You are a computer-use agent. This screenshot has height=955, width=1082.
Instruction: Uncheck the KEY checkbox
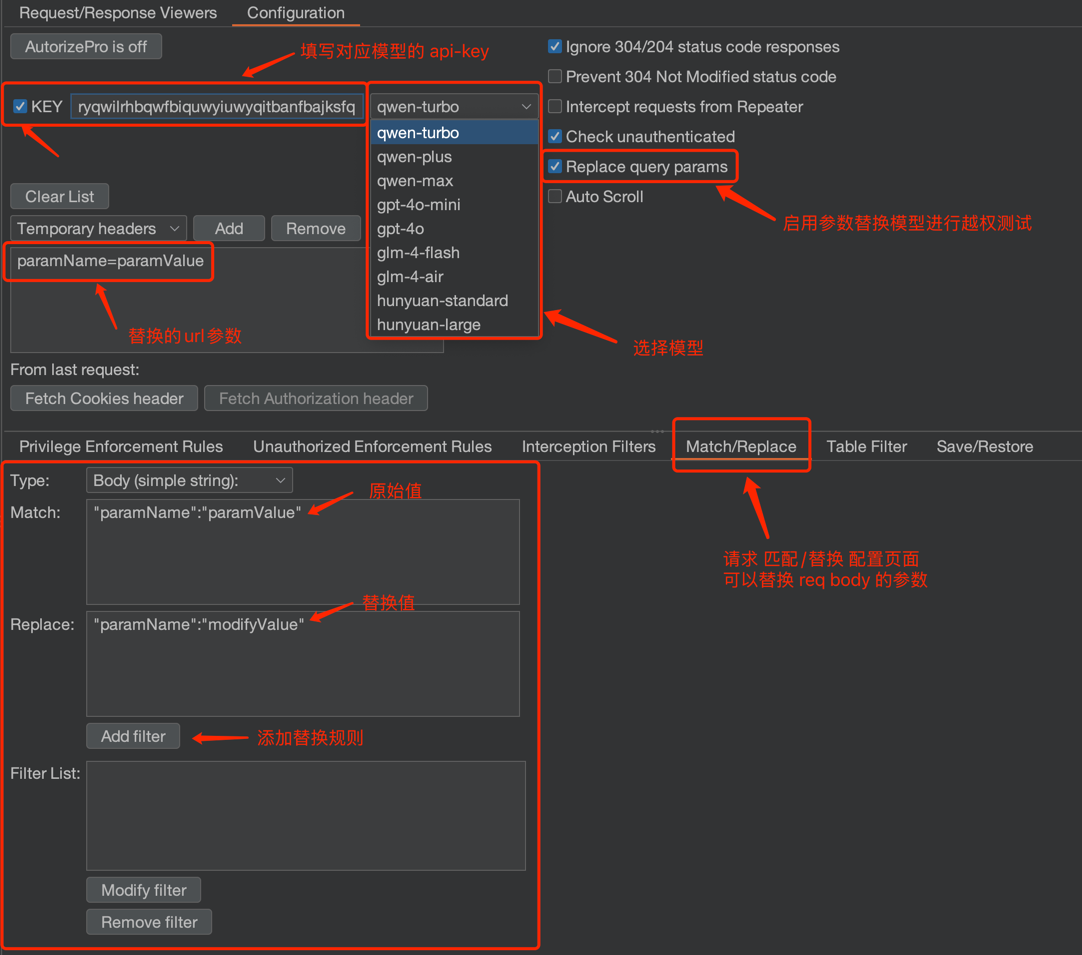pos(20,106)
